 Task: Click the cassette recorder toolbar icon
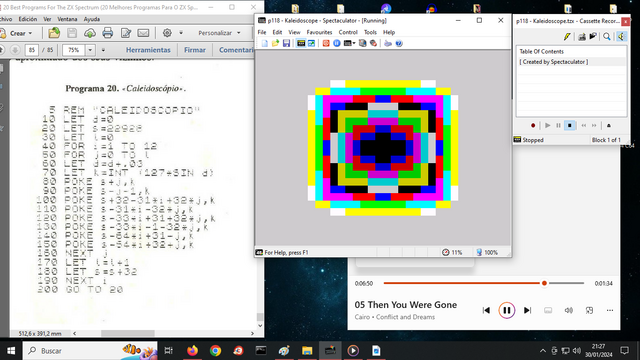click(362, 43)
